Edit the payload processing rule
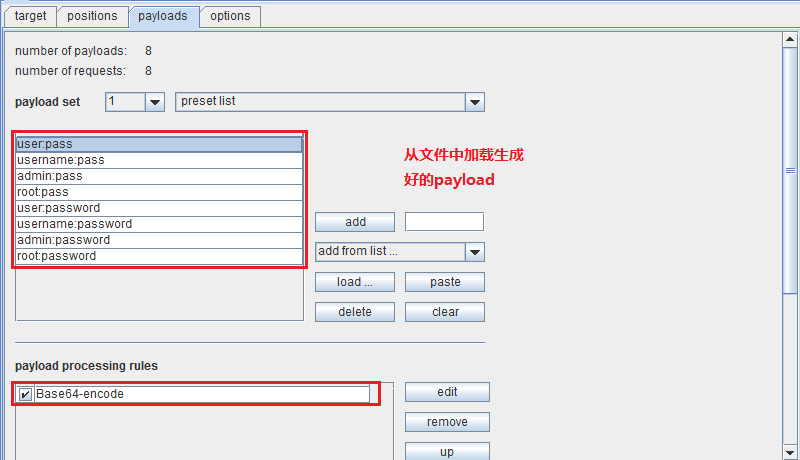Viewport: 800px width, 460px height. pyautogui.click(x=447, y=392)
